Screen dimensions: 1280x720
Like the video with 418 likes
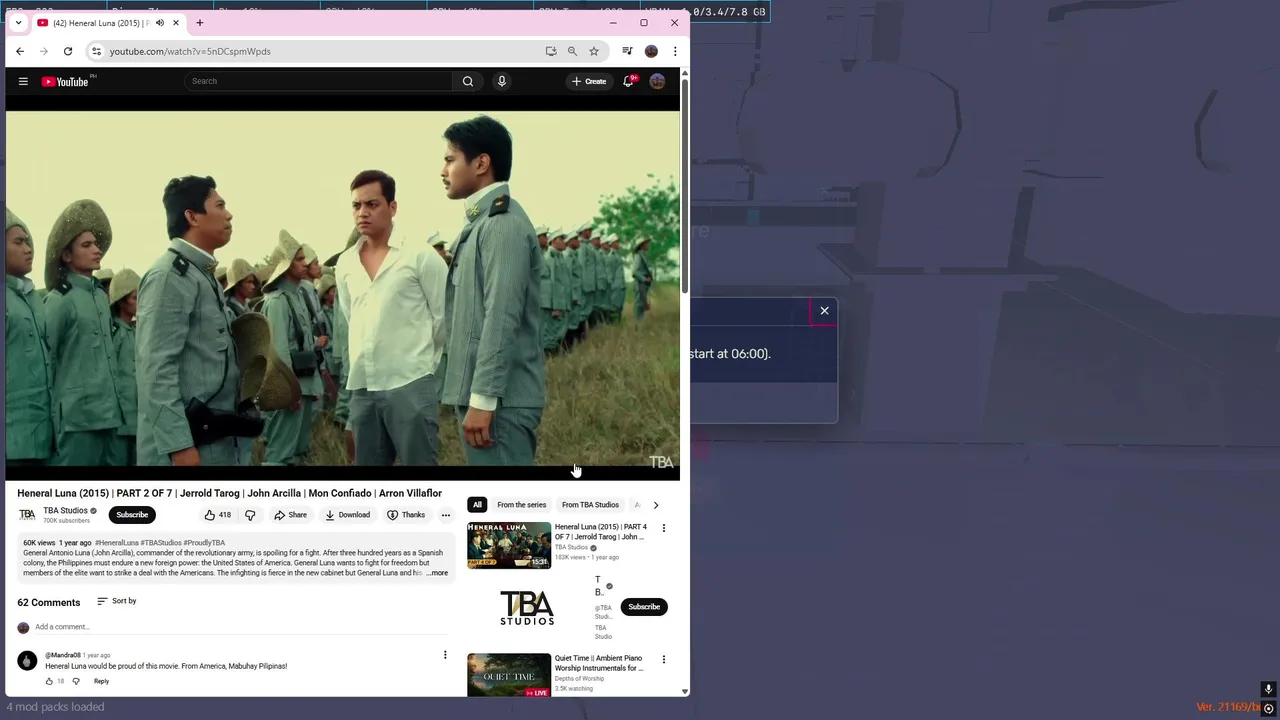(x=217, y=515)
